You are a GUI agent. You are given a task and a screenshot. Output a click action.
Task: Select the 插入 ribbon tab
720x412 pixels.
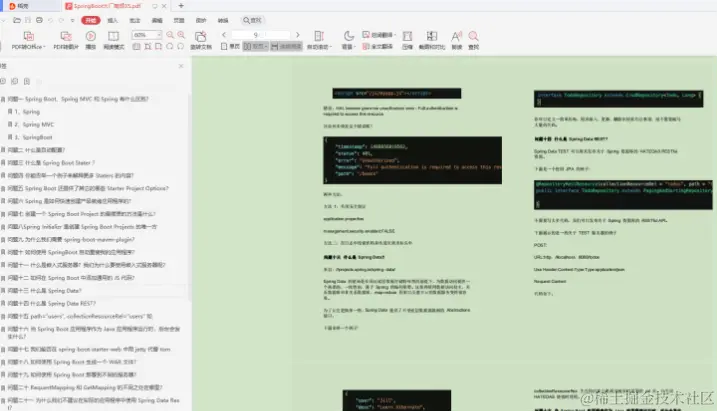pyautogui.click(x=112, y=20)
